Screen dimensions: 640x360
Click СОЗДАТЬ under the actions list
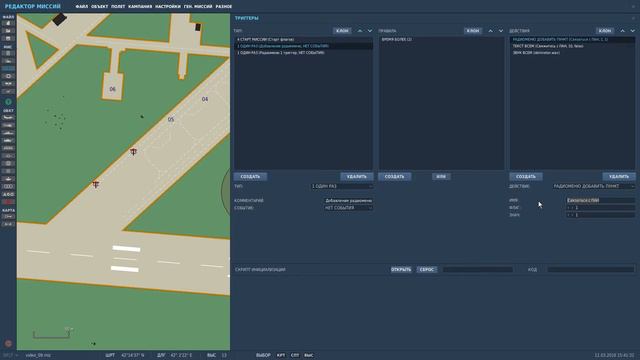tap(526, 177)
